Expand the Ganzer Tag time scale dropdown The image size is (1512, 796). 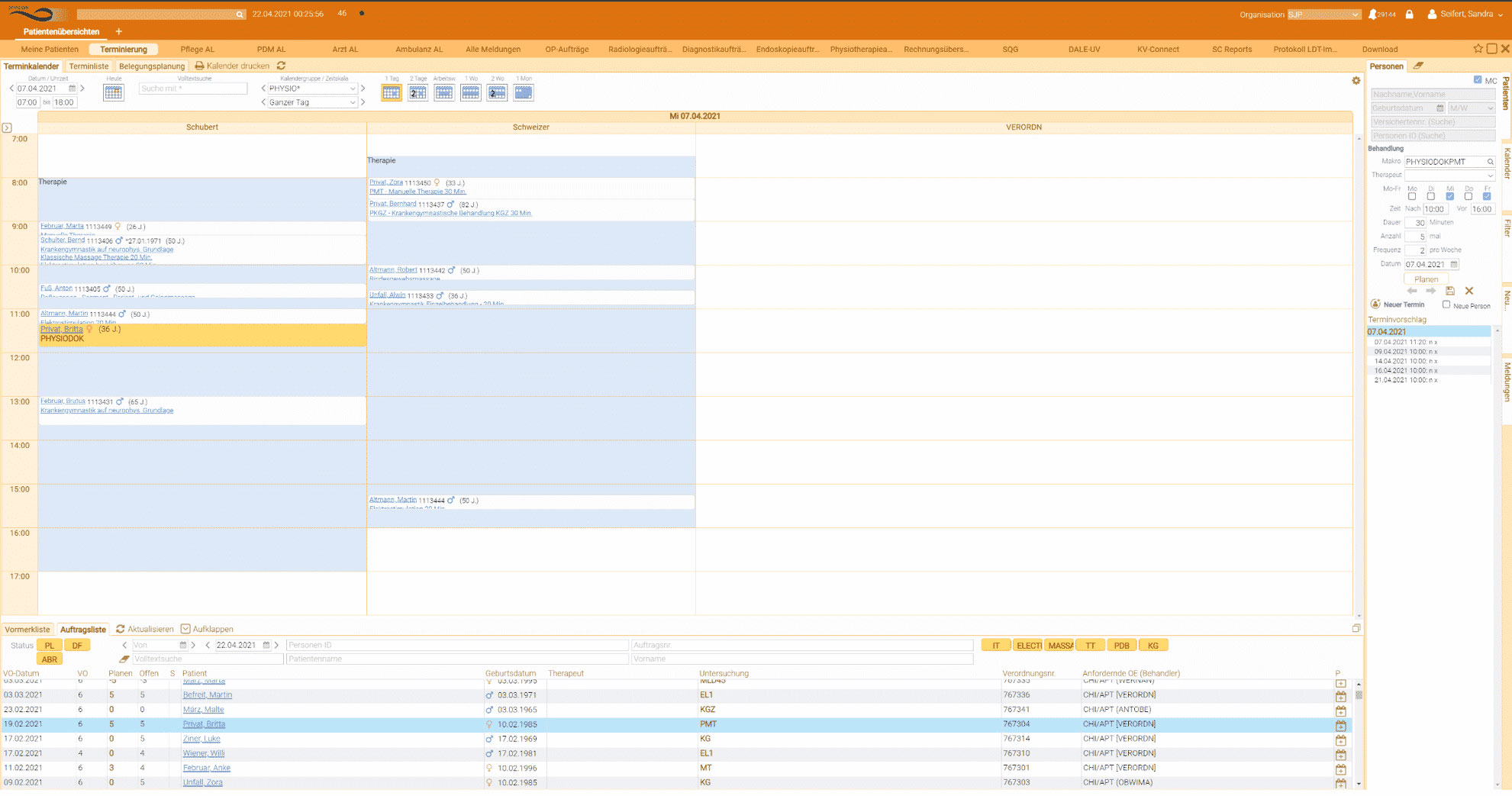[312, 102]
